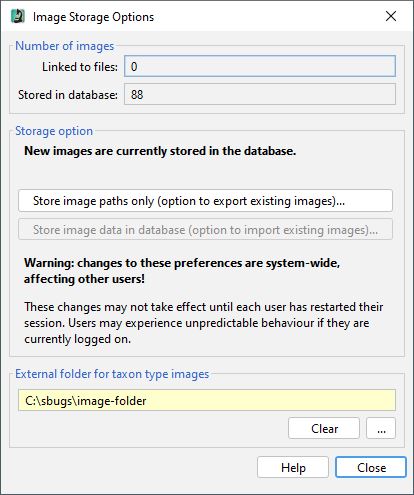
Task: Click the 'Linked to files:' label
Action: pos(80,67)
